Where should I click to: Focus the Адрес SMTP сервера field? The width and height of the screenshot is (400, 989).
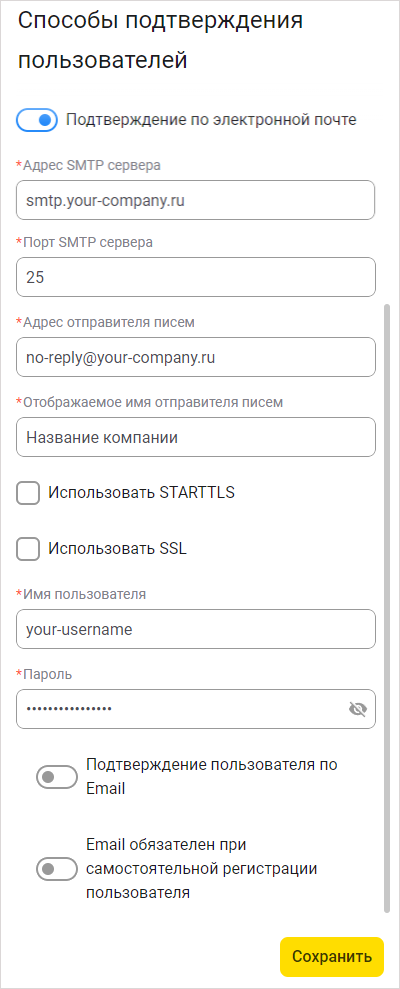click(196, 201)
